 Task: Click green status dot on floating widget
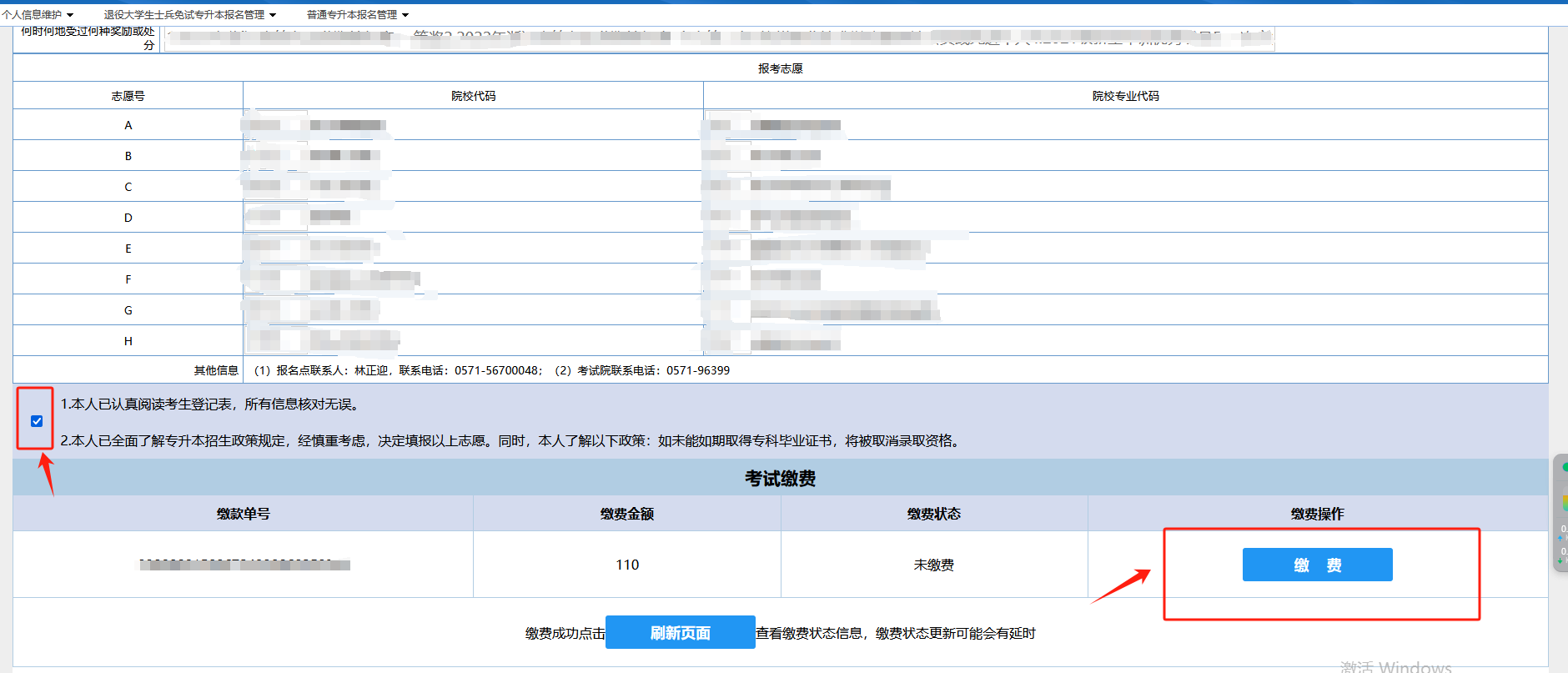[1565, 467]
